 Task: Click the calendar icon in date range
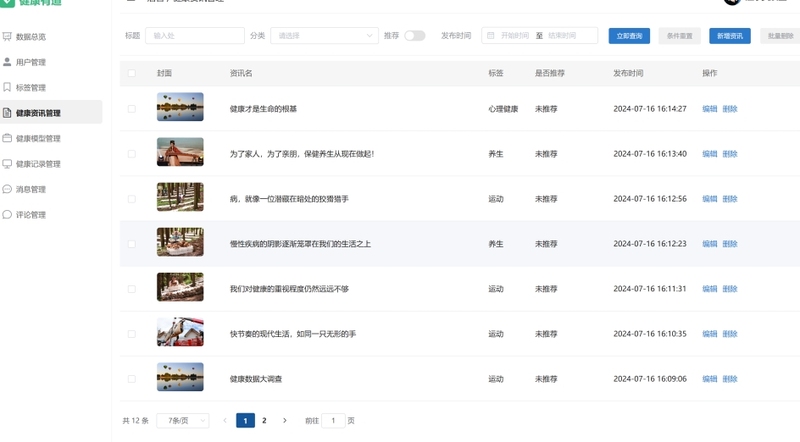pos(490,36)
